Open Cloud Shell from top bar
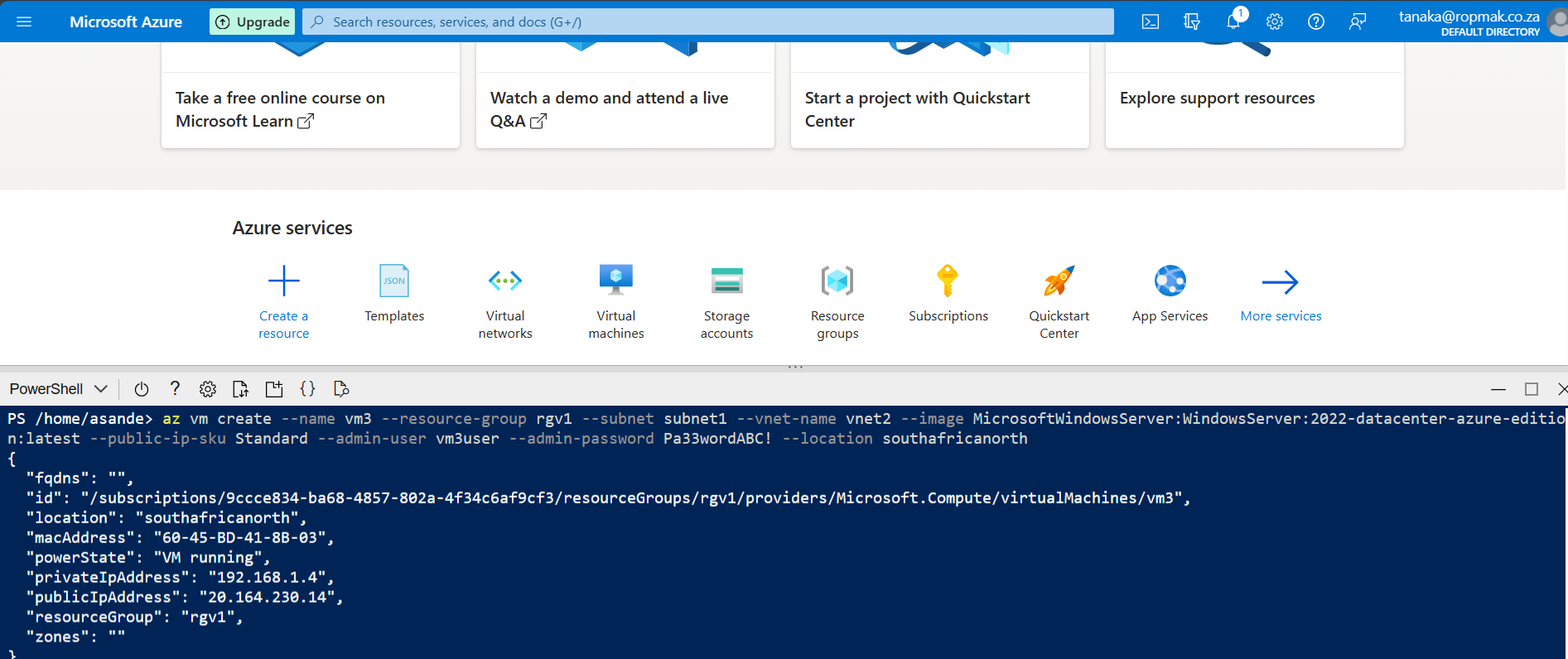 click(1151, 22)
